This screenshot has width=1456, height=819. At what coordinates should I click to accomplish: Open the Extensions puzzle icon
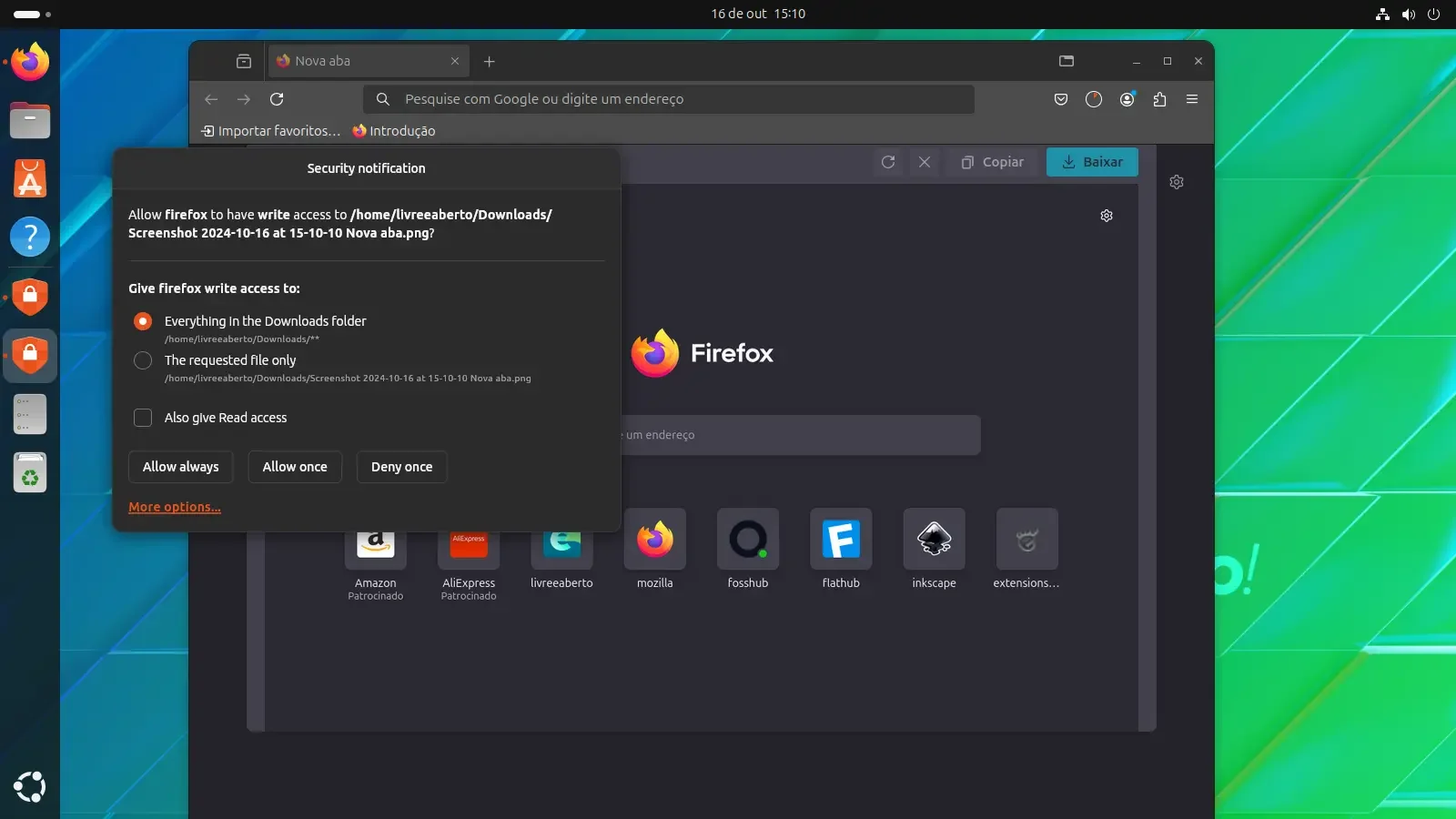tap(1159, 99)
